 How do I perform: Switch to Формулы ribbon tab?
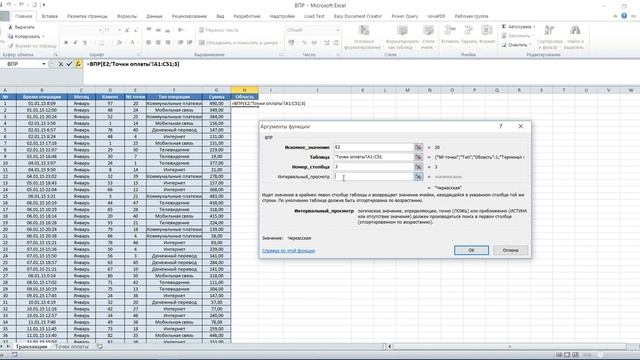click(127, 16)
